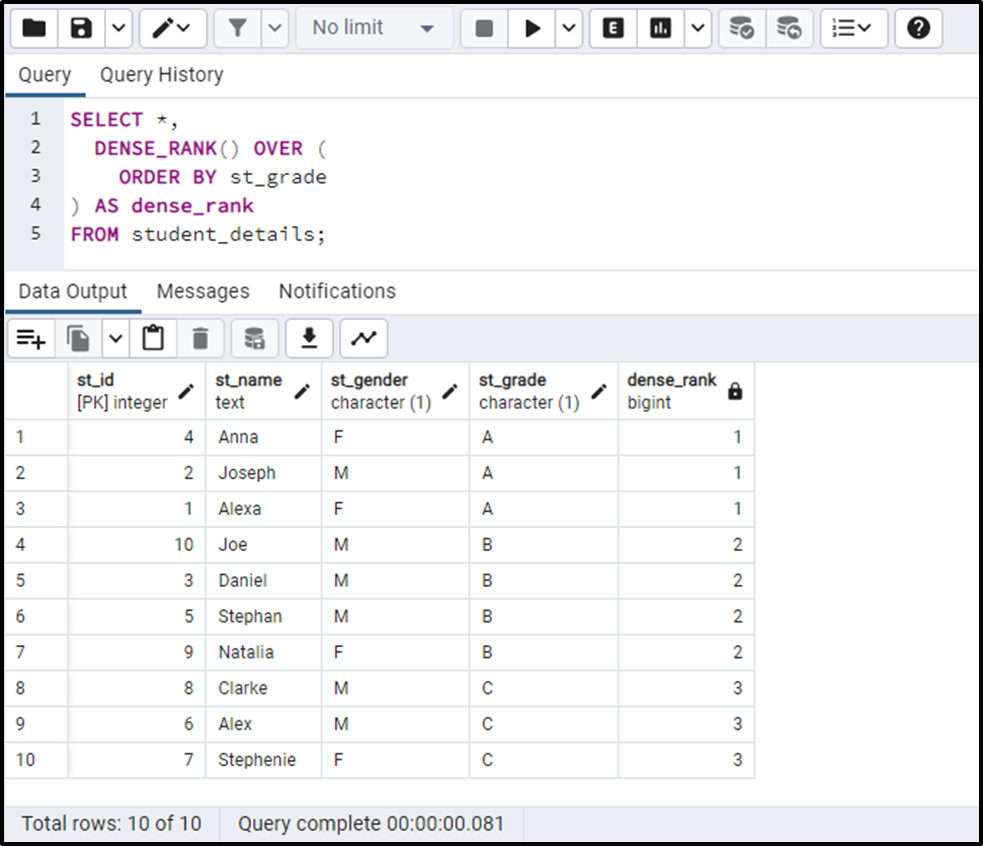This screenshot has height=846, width=983.
Task: View the Notifications tab
Action: (x=336, y=291)
